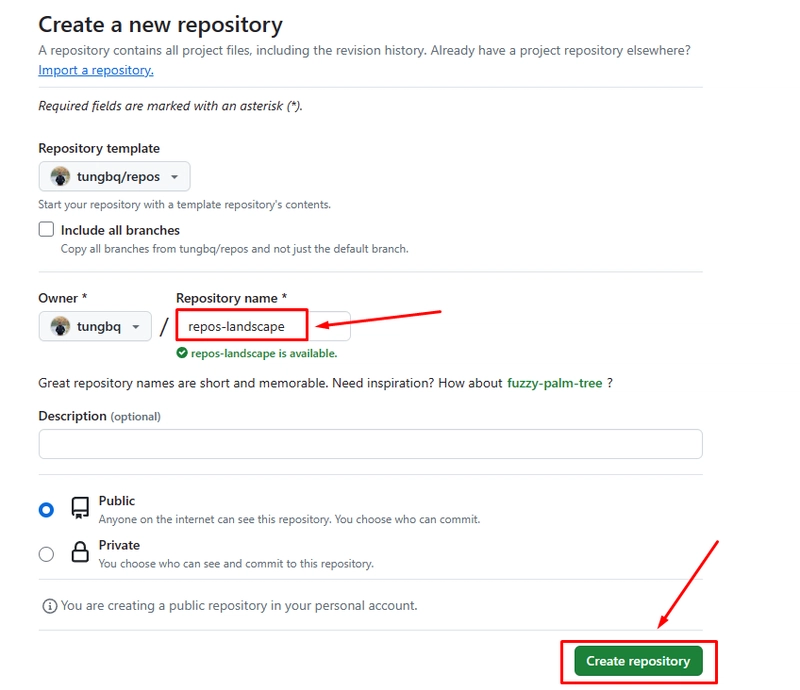
Task: Click the info icon beside public repository notice
Action: click(49, 606)
